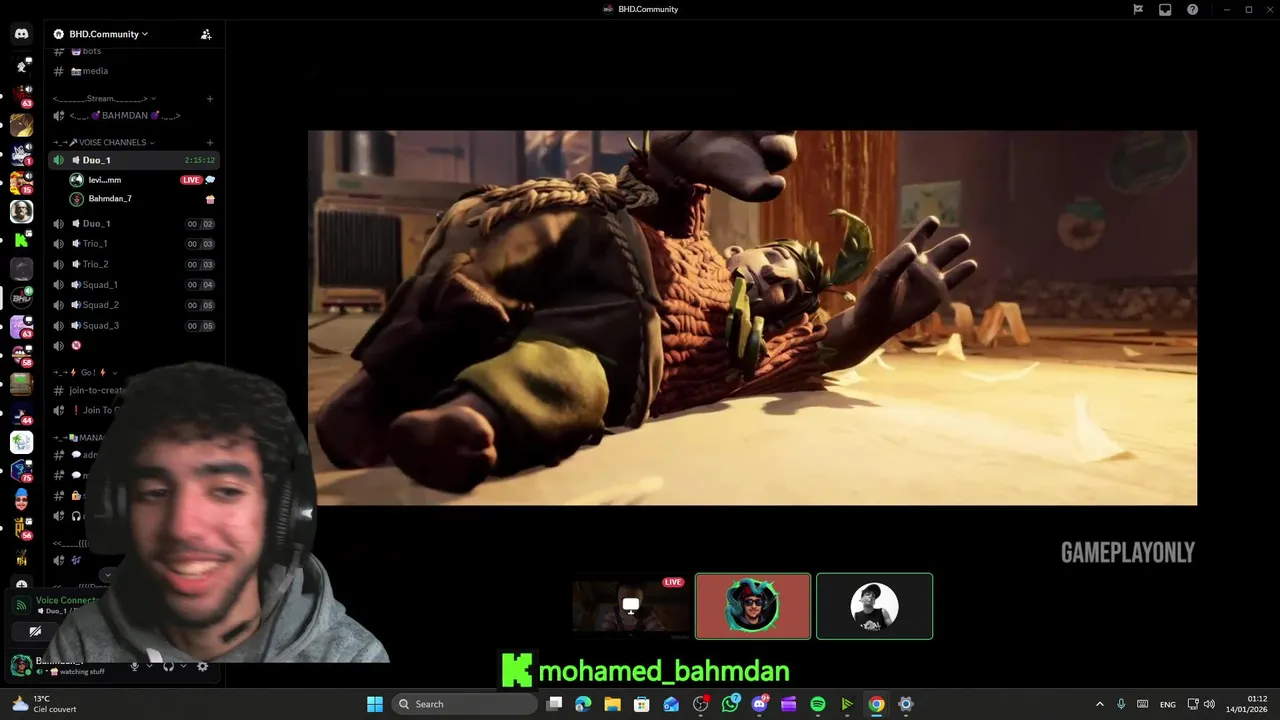
Task: Open server icon with 15 badge
Action: coord(21,183)
